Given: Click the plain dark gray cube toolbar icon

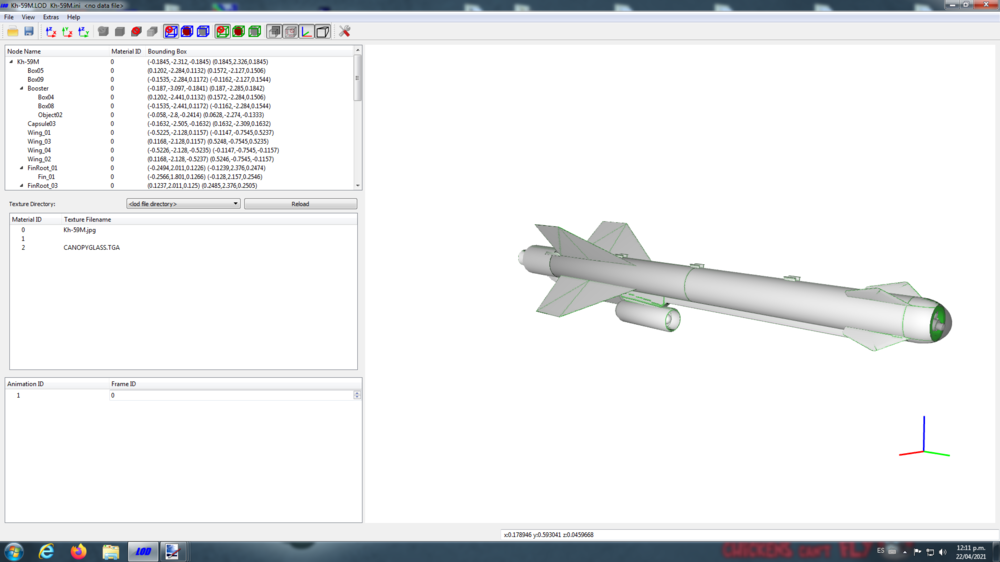Looking at the screenshot, I should (x=120, y=31).
